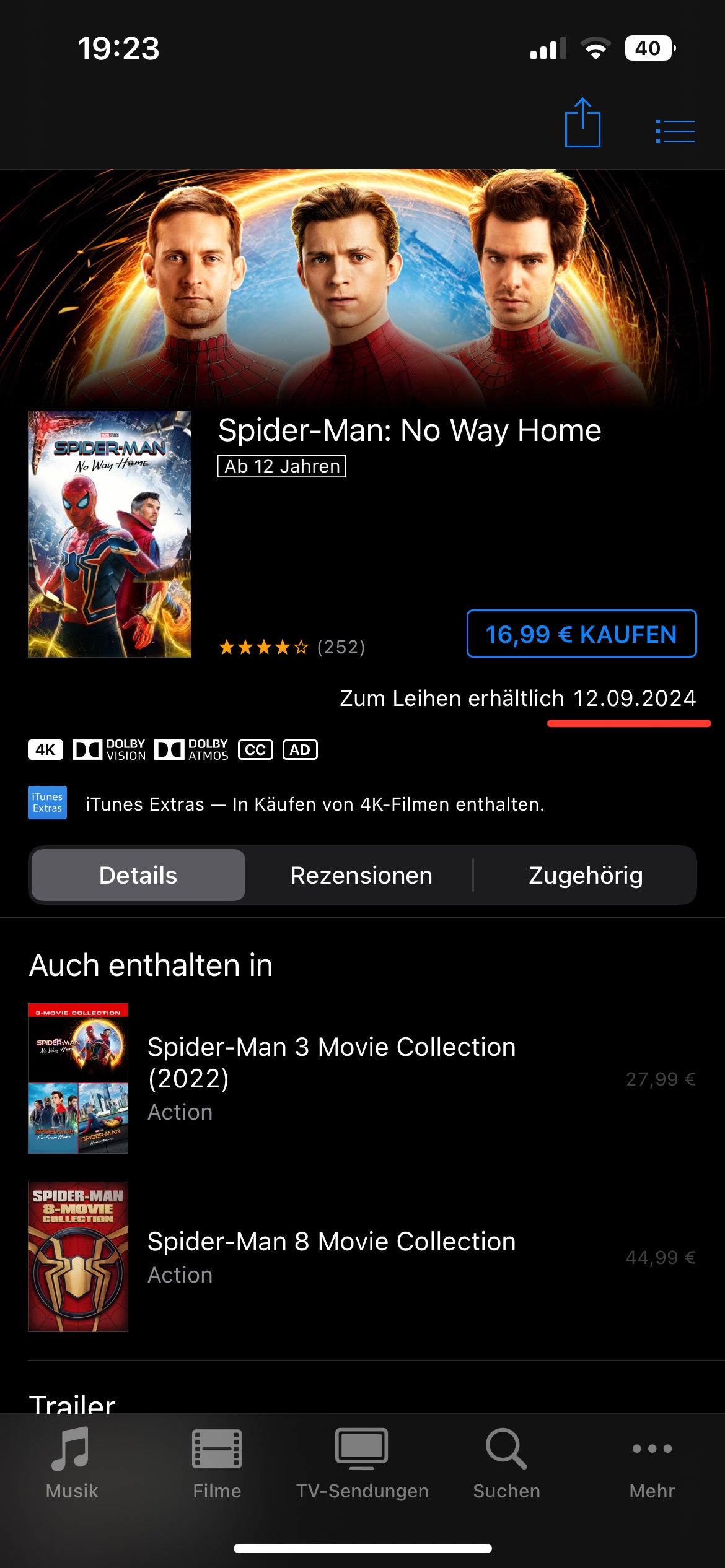This screenshot has height=1568, width=725.
Task: Switch to the Zugehörig segment
Action: pos(586,875)
